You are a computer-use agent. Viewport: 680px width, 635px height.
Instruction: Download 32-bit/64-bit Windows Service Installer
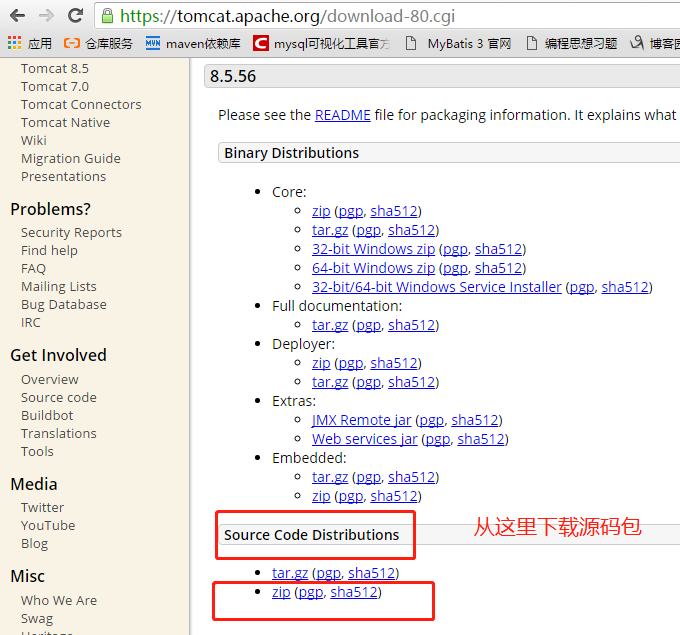pyautogui.click(x=436, y=287)
